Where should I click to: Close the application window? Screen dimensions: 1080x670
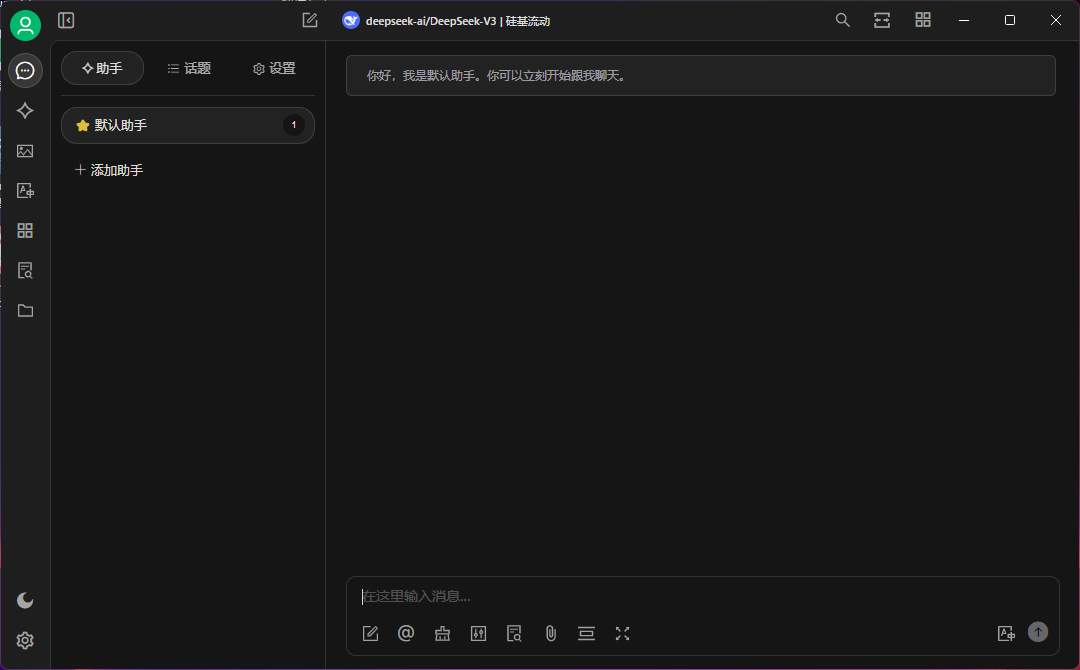click(x=1055, y=20)
